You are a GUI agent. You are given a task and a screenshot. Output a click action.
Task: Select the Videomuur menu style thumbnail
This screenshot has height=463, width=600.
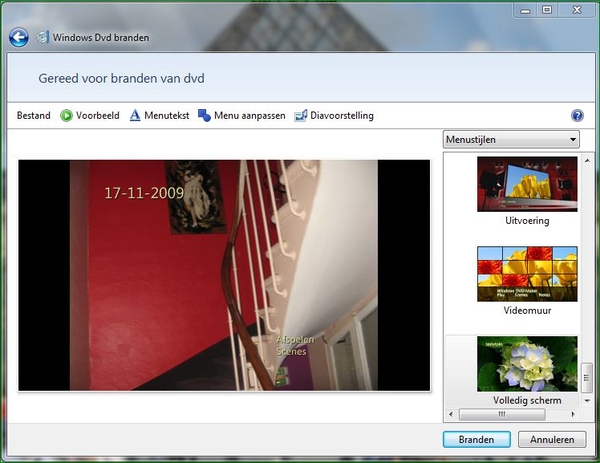527,274
